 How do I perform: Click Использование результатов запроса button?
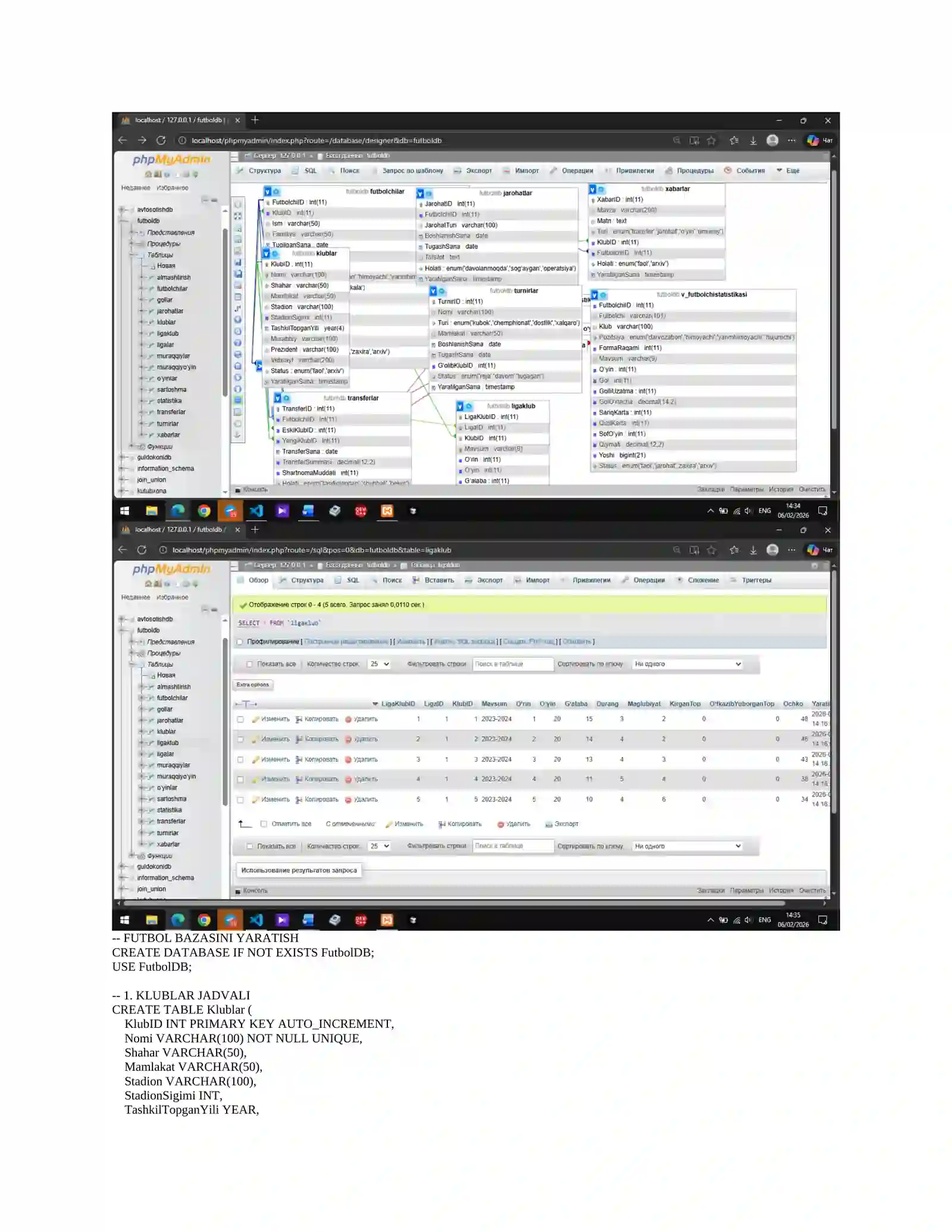click(x=299, y=871)
